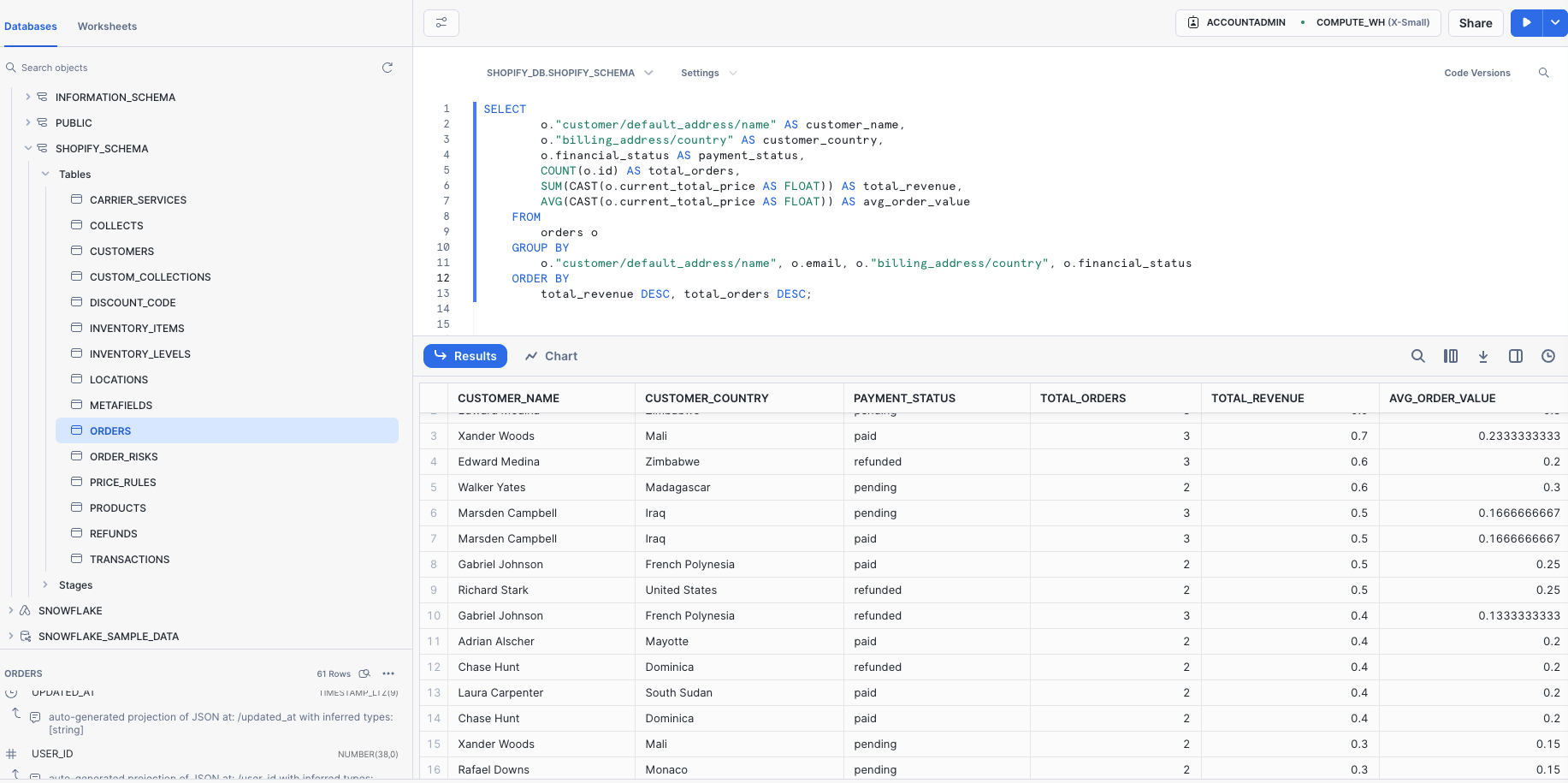Expand the INFORMATION_SCHEMA tree node
Viewport: 1568px width, 783px height.
(28, 97)
